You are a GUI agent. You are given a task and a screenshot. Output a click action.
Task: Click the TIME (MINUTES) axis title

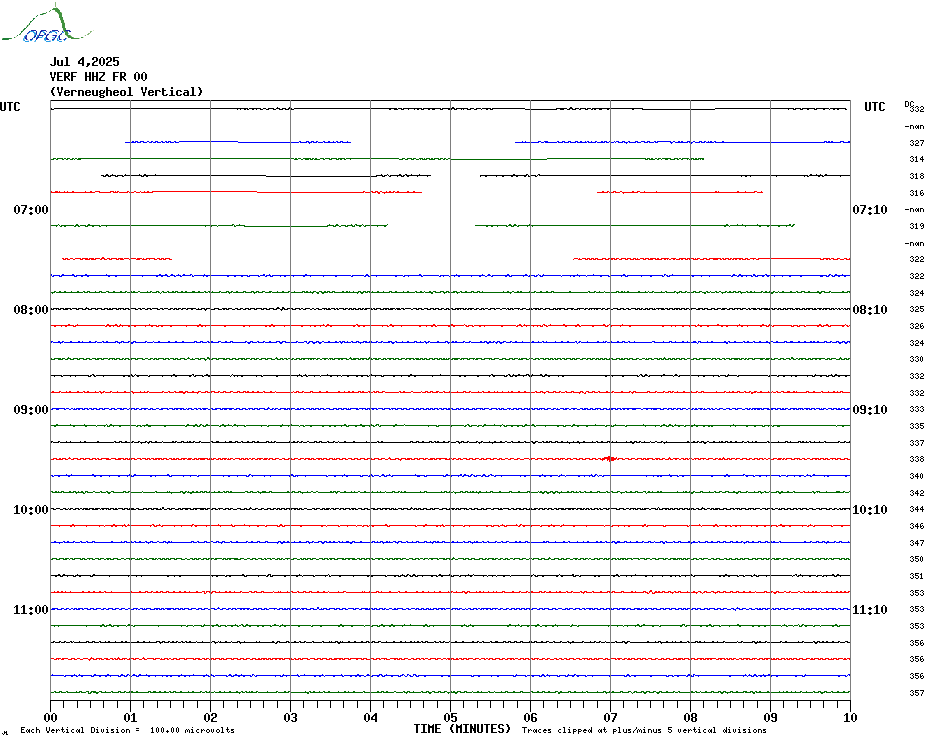click(x=462, y=729)
